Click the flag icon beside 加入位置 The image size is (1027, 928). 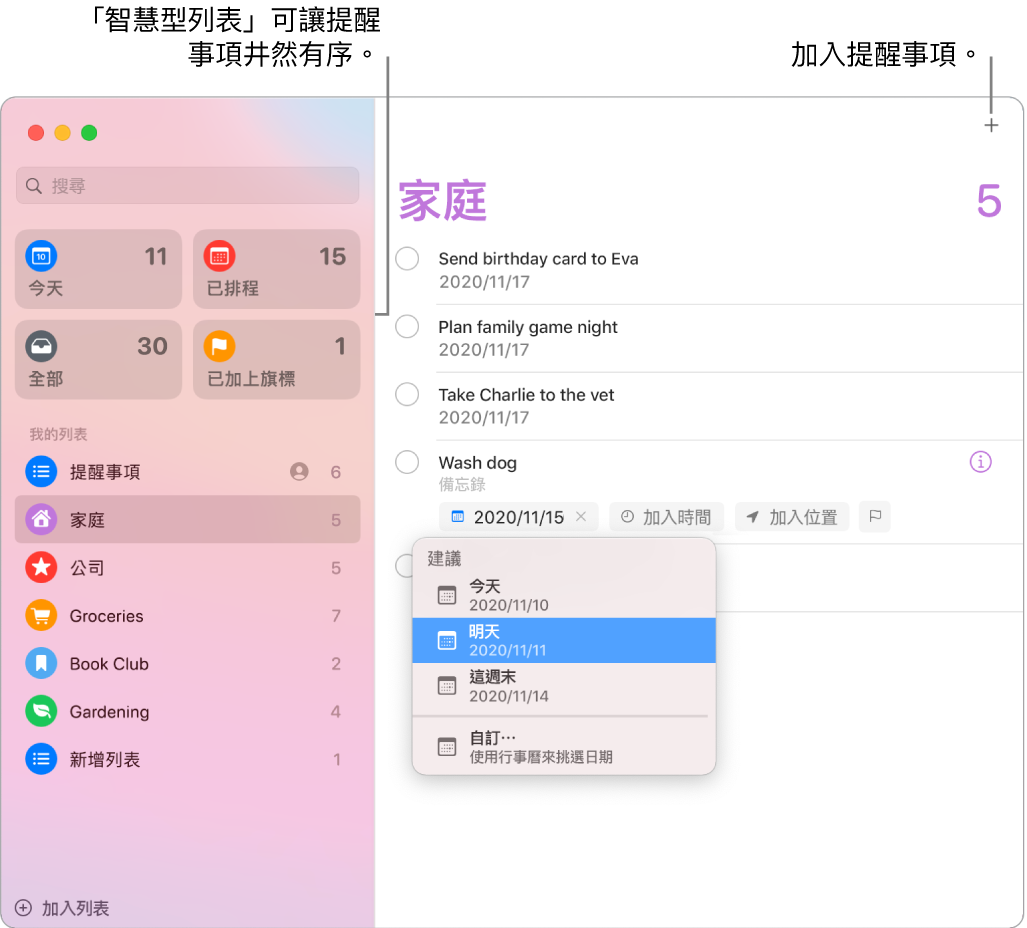coord(874,517)
